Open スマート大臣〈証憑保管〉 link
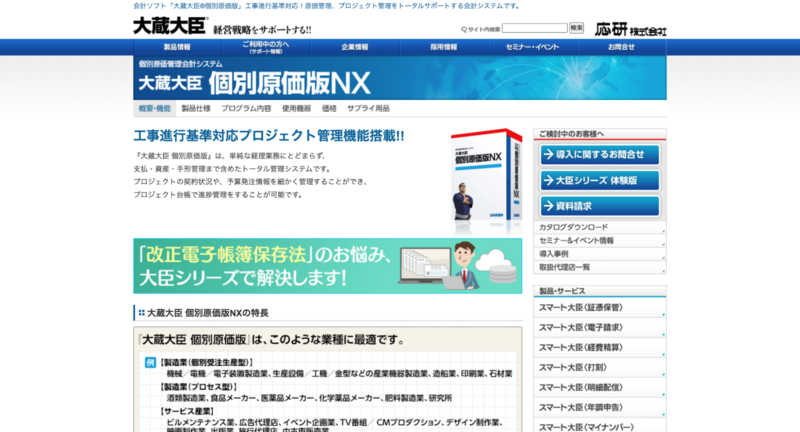This screenshot has width=800, height=432. (599, 308)
